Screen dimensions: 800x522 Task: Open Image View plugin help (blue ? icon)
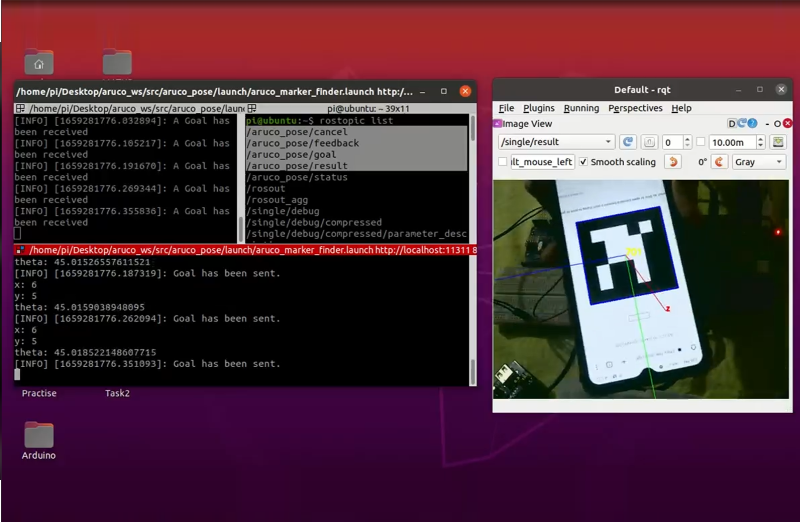[752, 123]
